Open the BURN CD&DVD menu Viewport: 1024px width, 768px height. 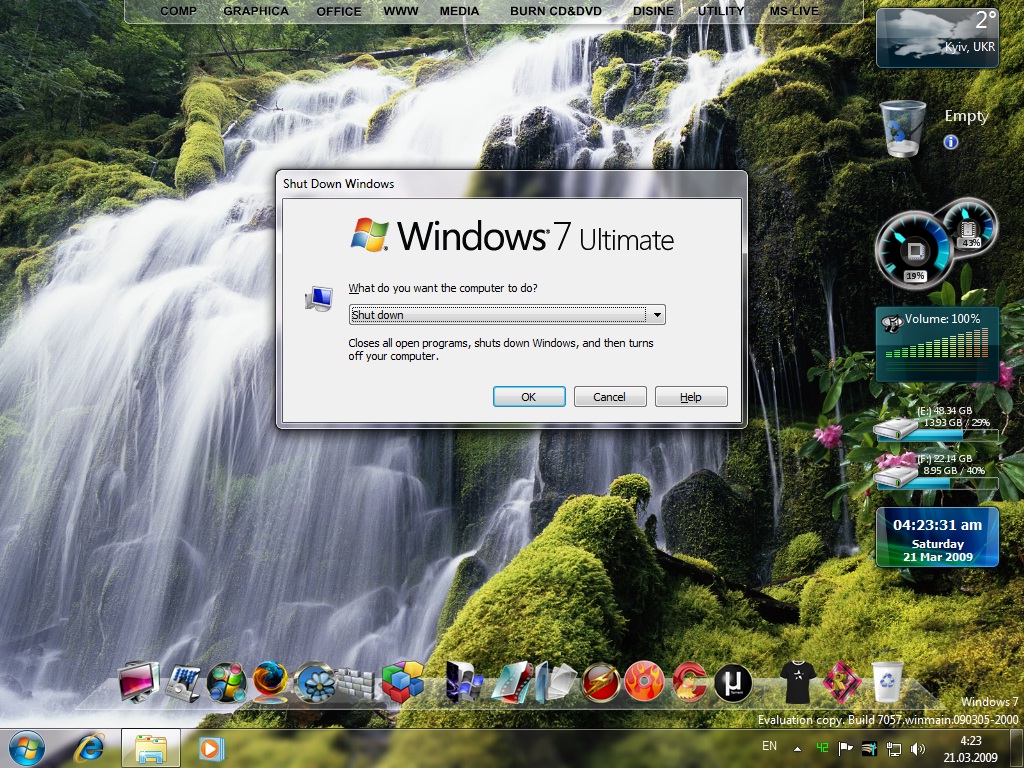click(x=556, y=11)
